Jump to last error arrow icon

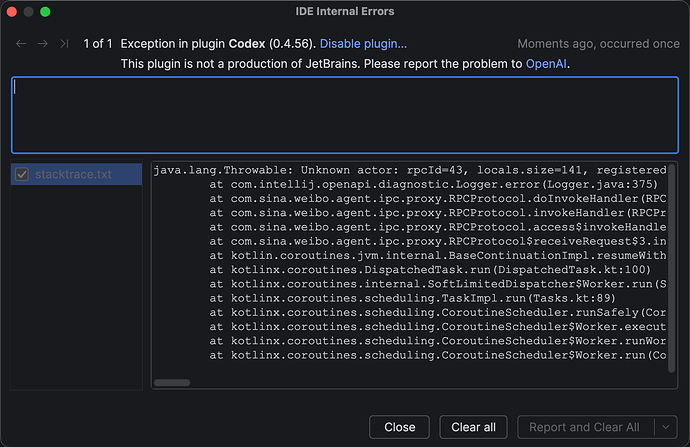(x=64, y=44)
